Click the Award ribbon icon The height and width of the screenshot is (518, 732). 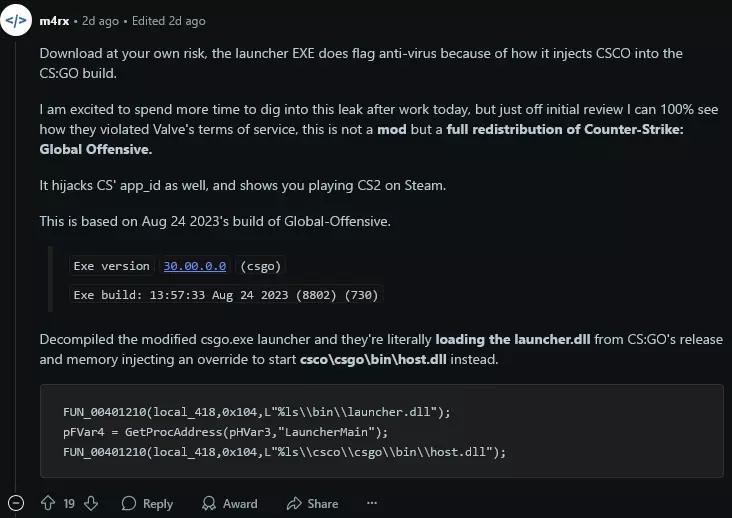point(209,503)
